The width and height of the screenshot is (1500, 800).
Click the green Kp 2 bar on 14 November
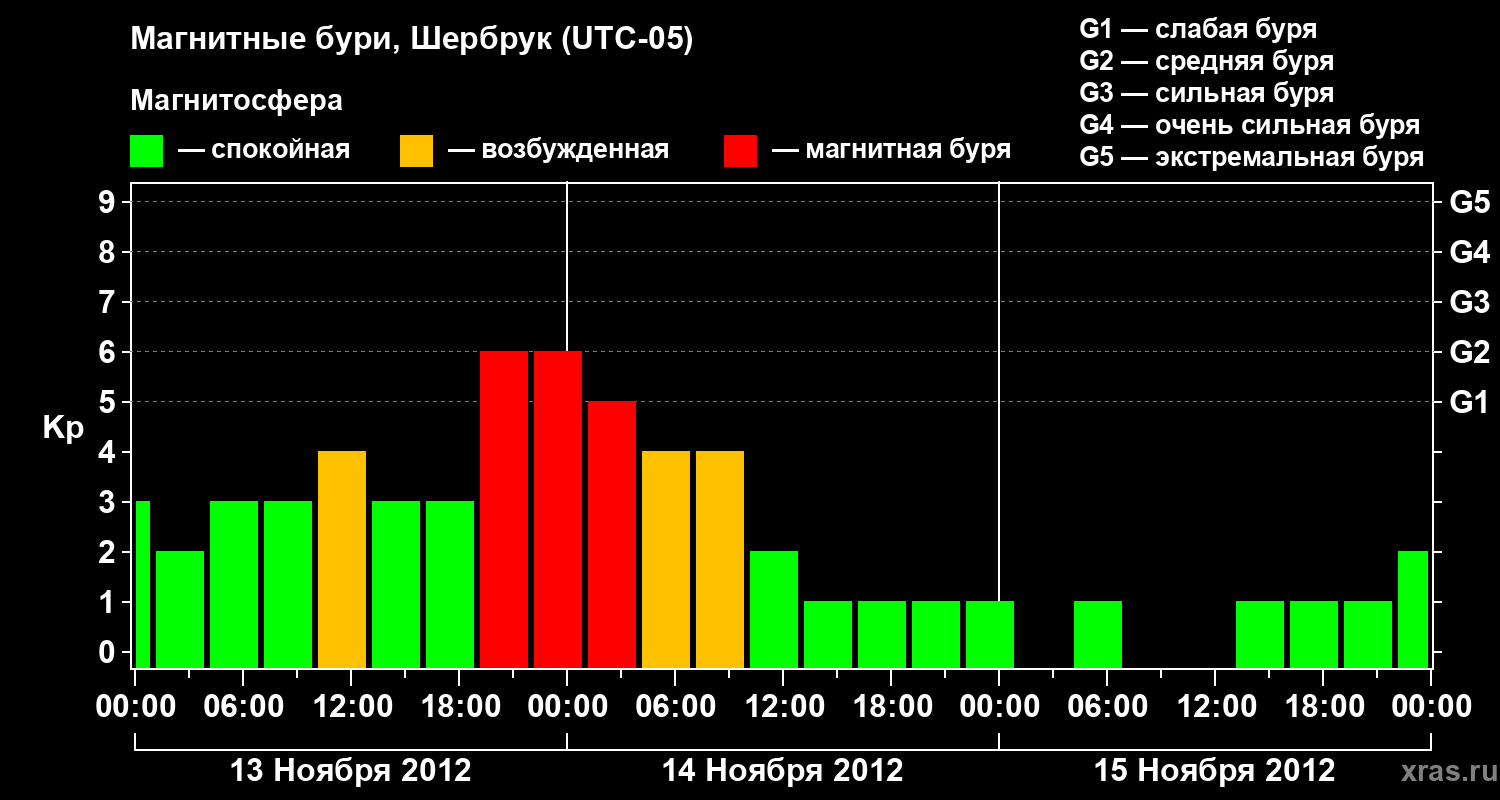774,609
